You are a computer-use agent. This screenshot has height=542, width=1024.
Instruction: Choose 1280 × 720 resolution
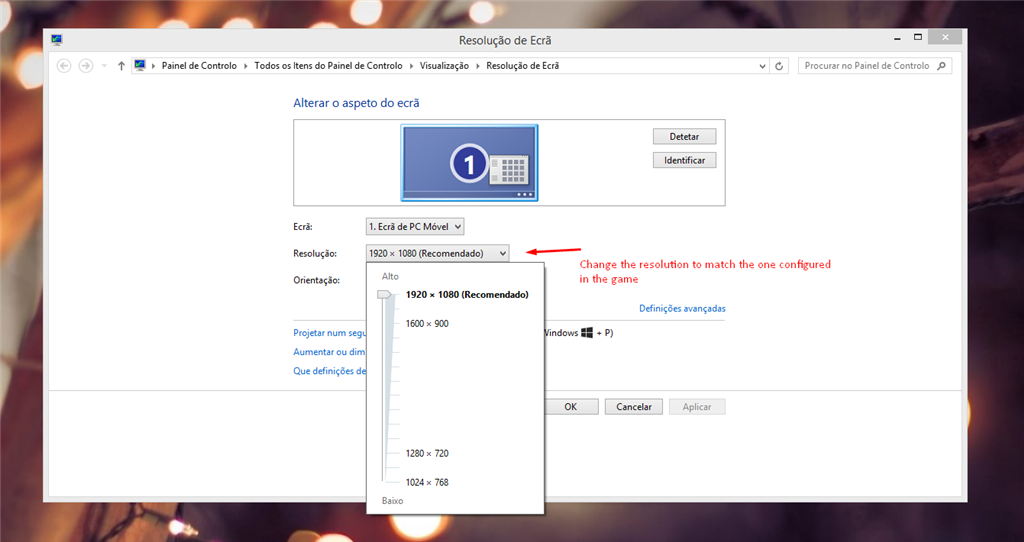click(x=427, y=453)
